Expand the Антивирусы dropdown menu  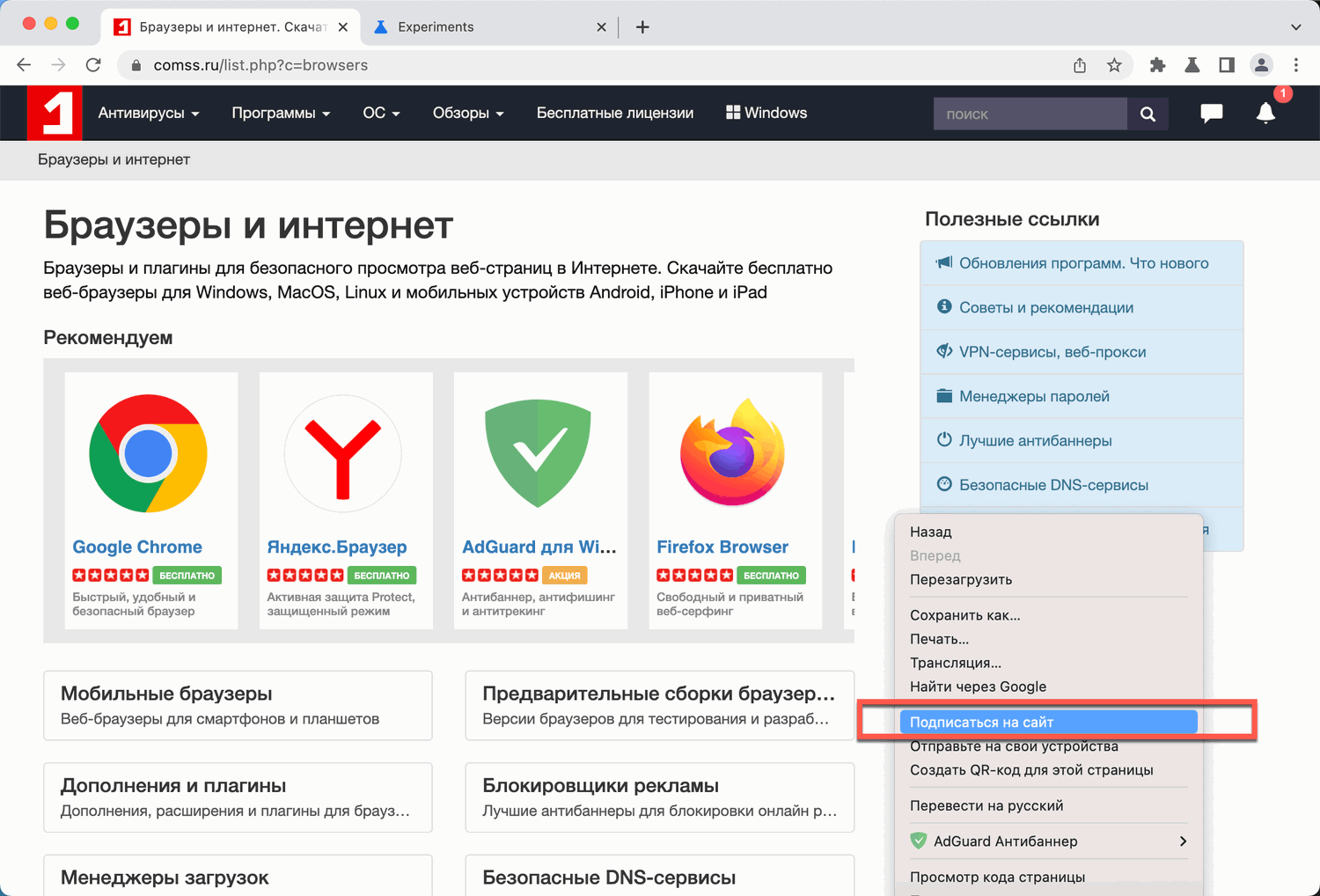[149, 113]
